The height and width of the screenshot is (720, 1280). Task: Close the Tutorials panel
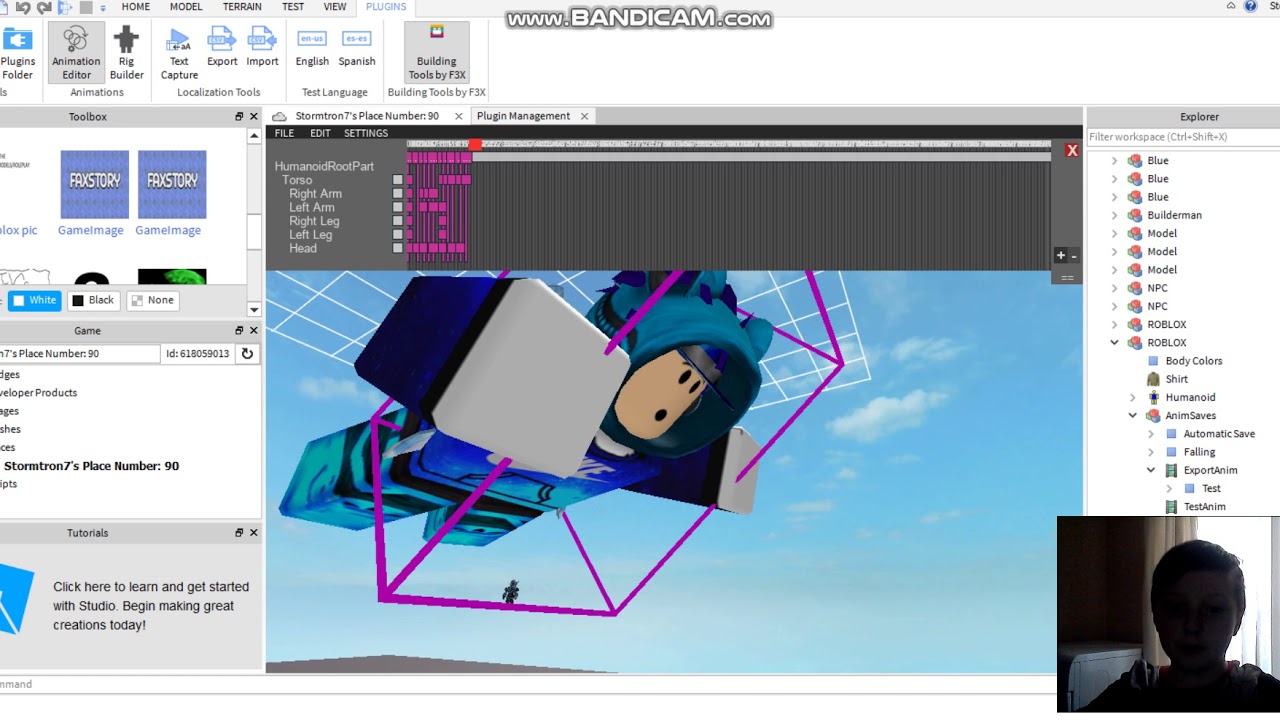253,533
